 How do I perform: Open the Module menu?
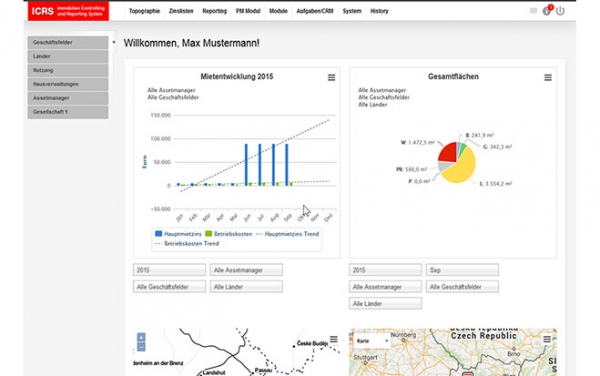pos(278,11)
